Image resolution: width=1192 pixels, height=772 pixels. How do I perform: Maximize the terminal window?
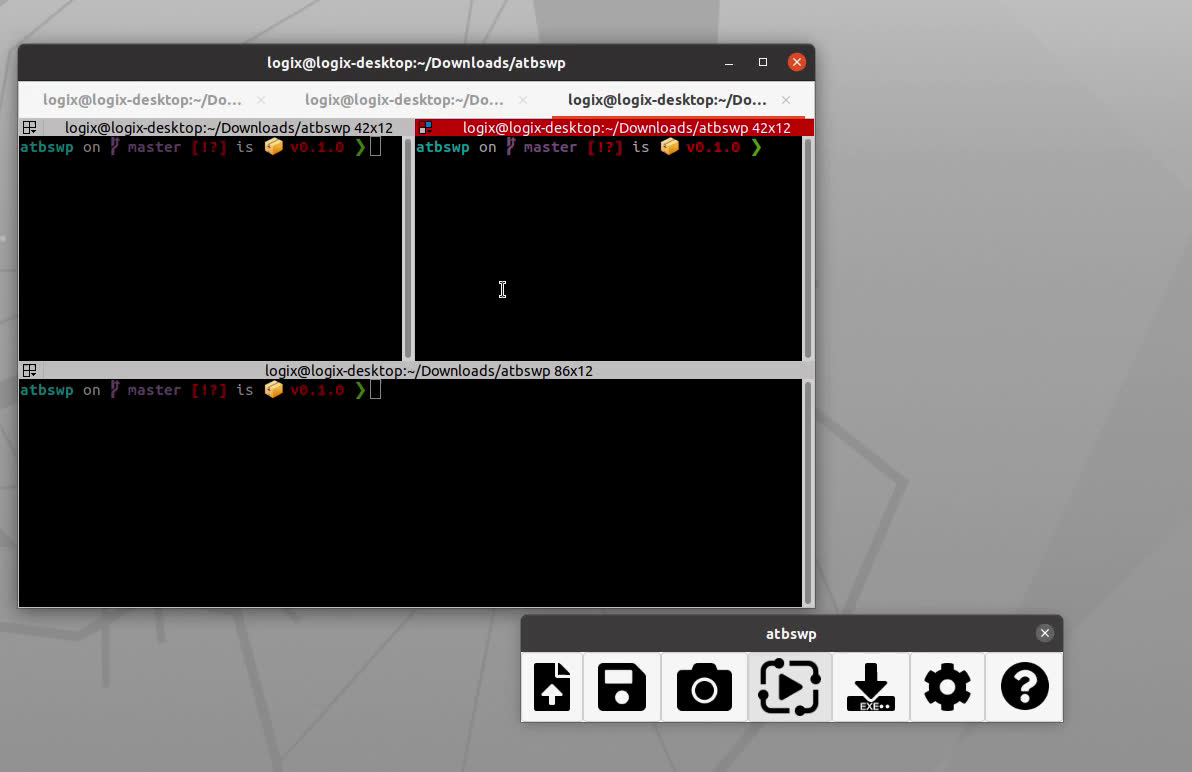(x=763, y=62)
